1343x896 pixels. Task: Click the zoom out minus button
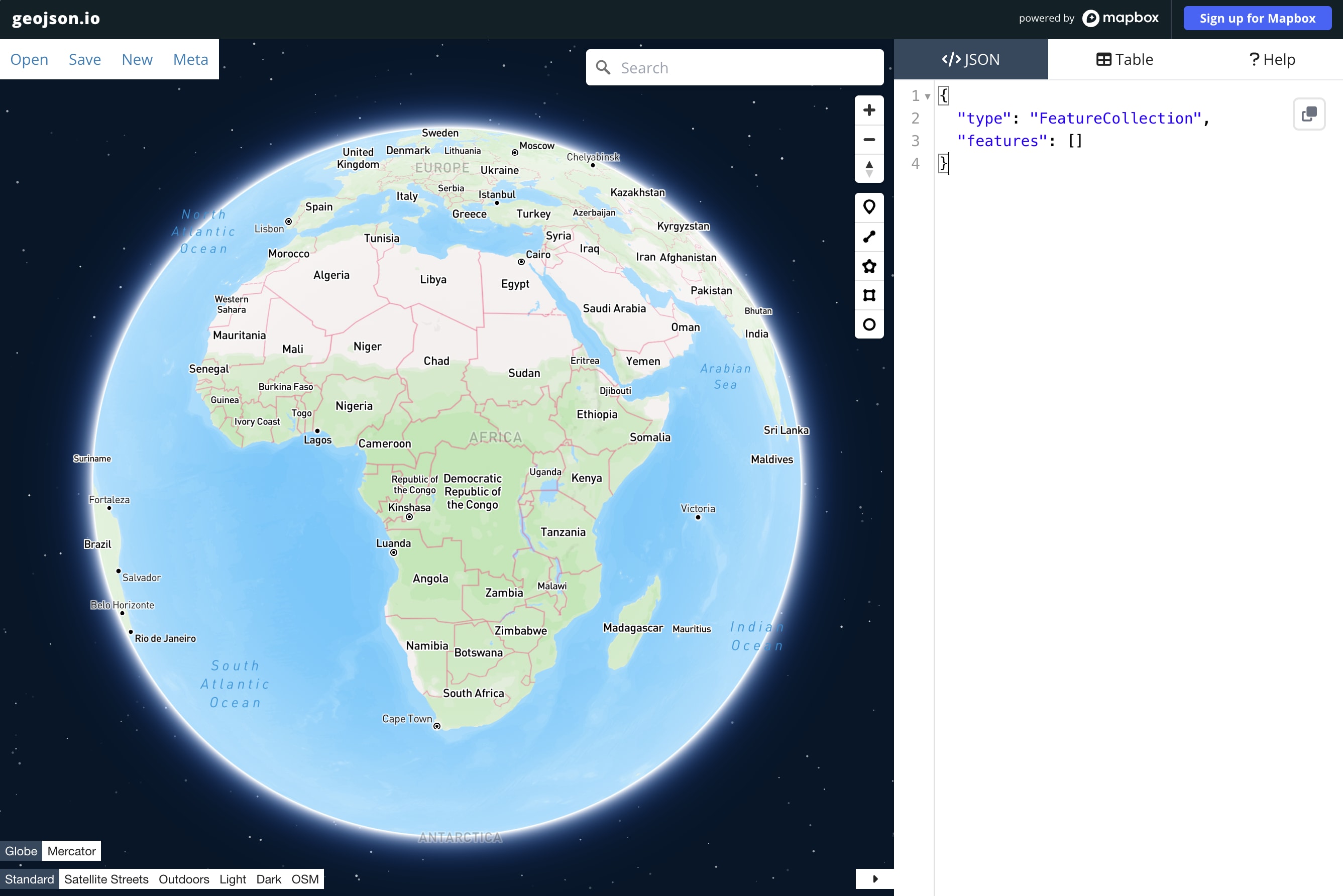869,140
